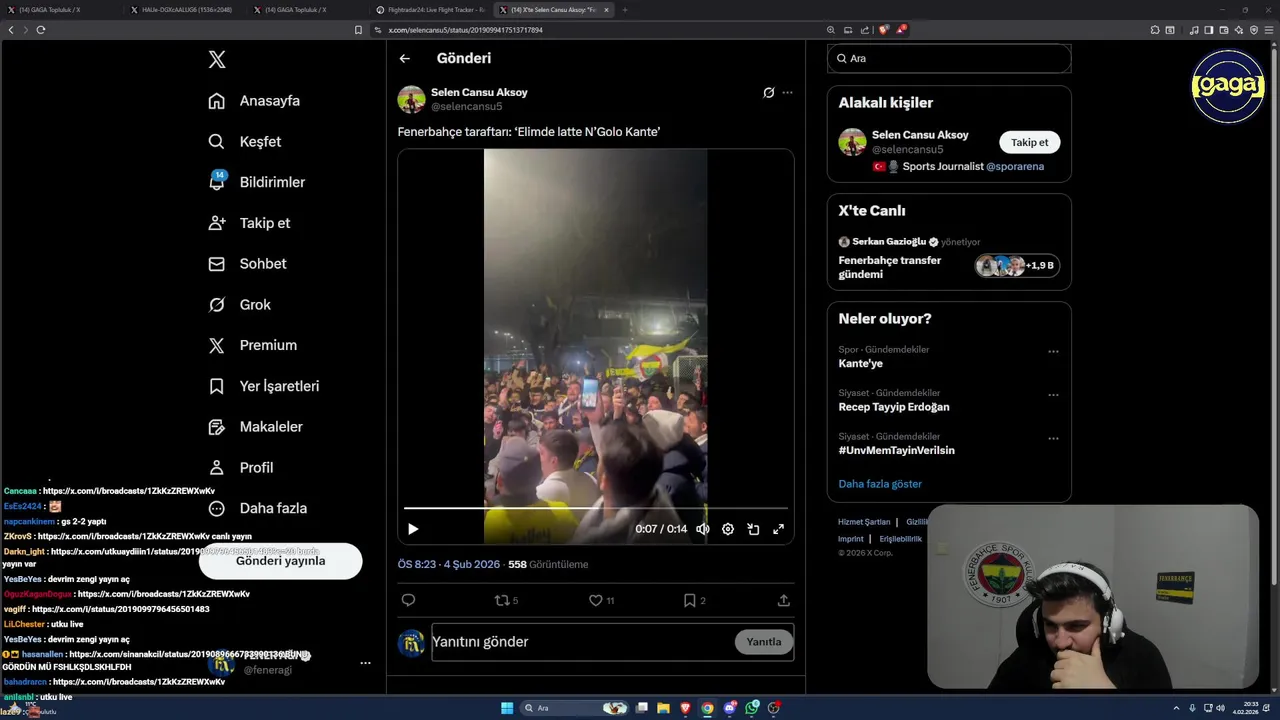Enter video fullscreen
The image size is (1280, 720).
click(x=778, y=529)
